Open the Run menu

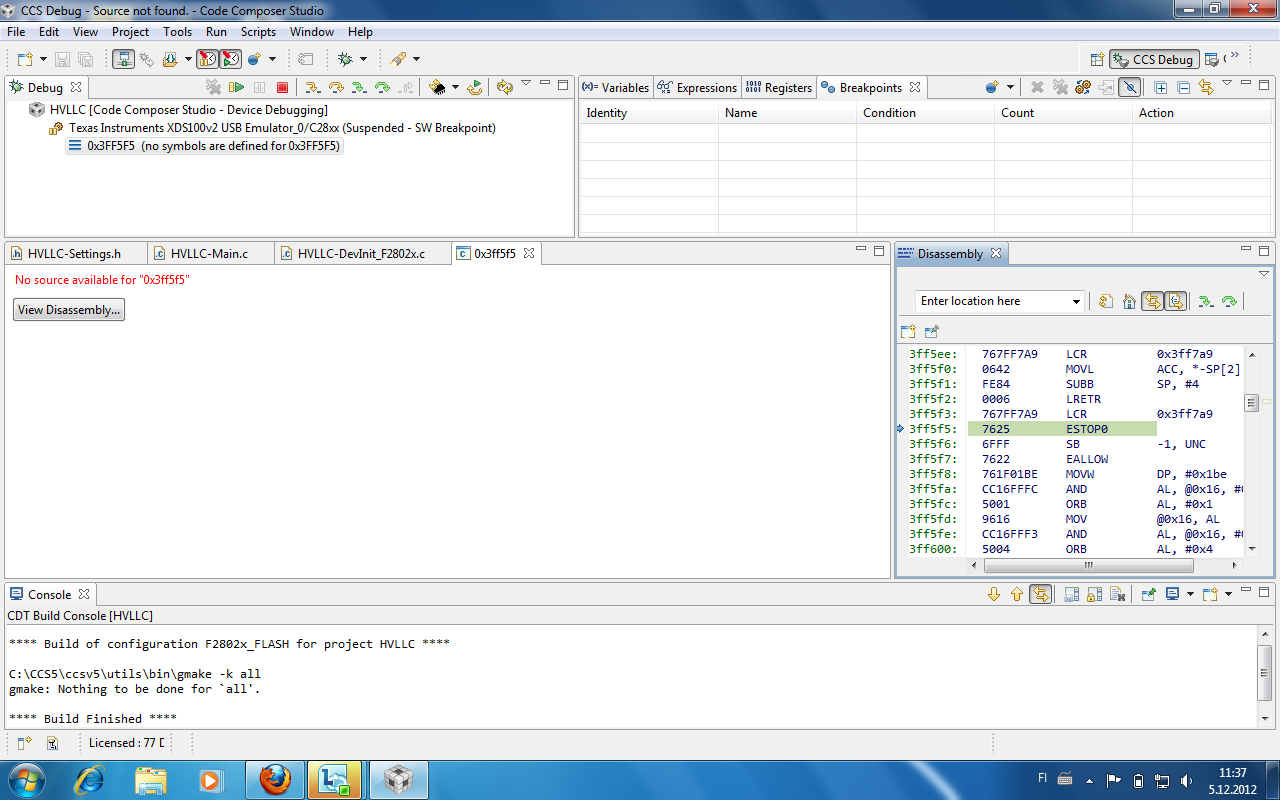[x=216, y=31]
